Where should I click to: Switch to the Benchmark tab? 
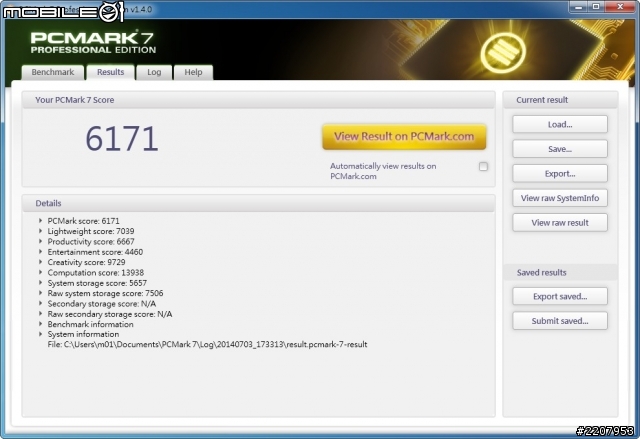click(53, 72)
